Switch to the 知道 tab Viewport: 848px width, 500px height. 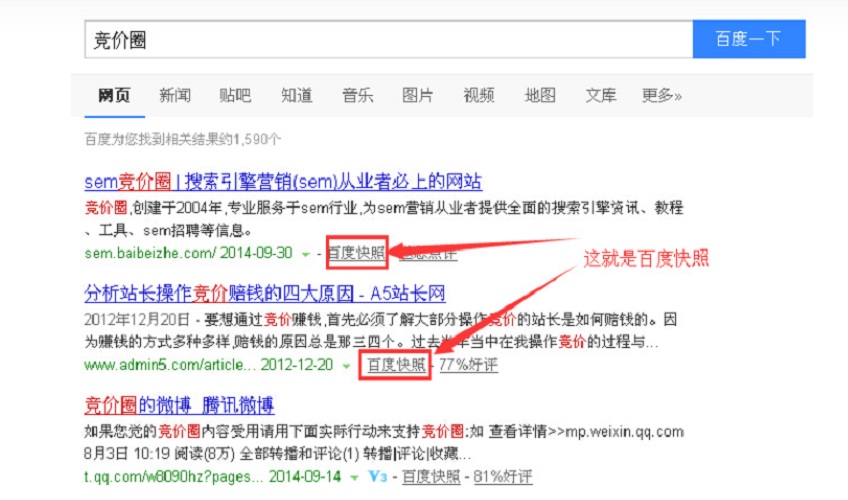[x=296, y=96]
